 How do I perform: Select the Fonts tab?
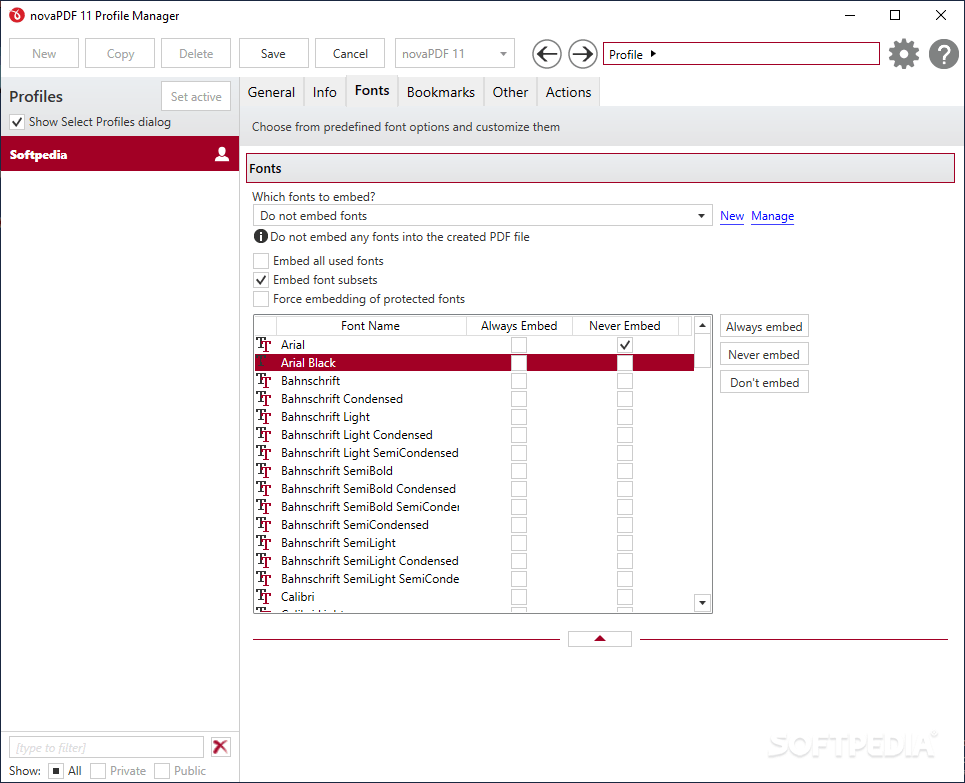372,90
